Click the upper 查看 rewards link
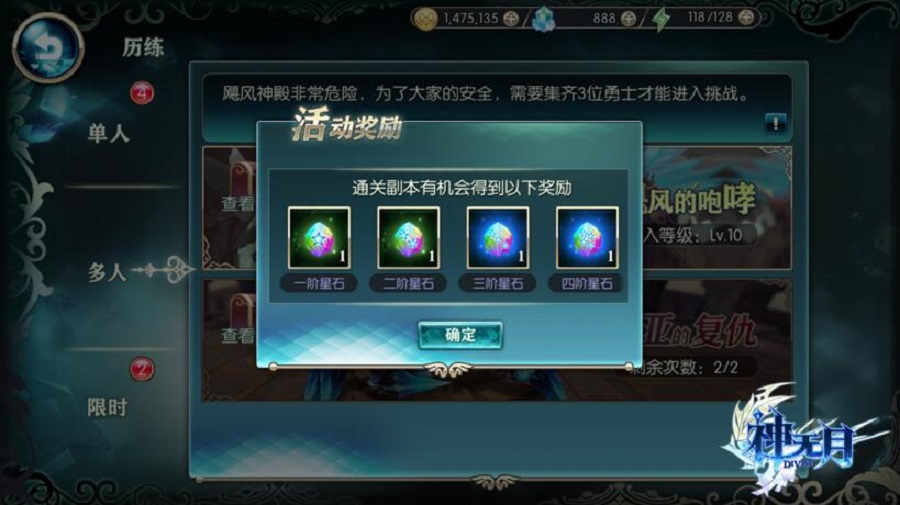The image size is (900, 505). (238, 203)
